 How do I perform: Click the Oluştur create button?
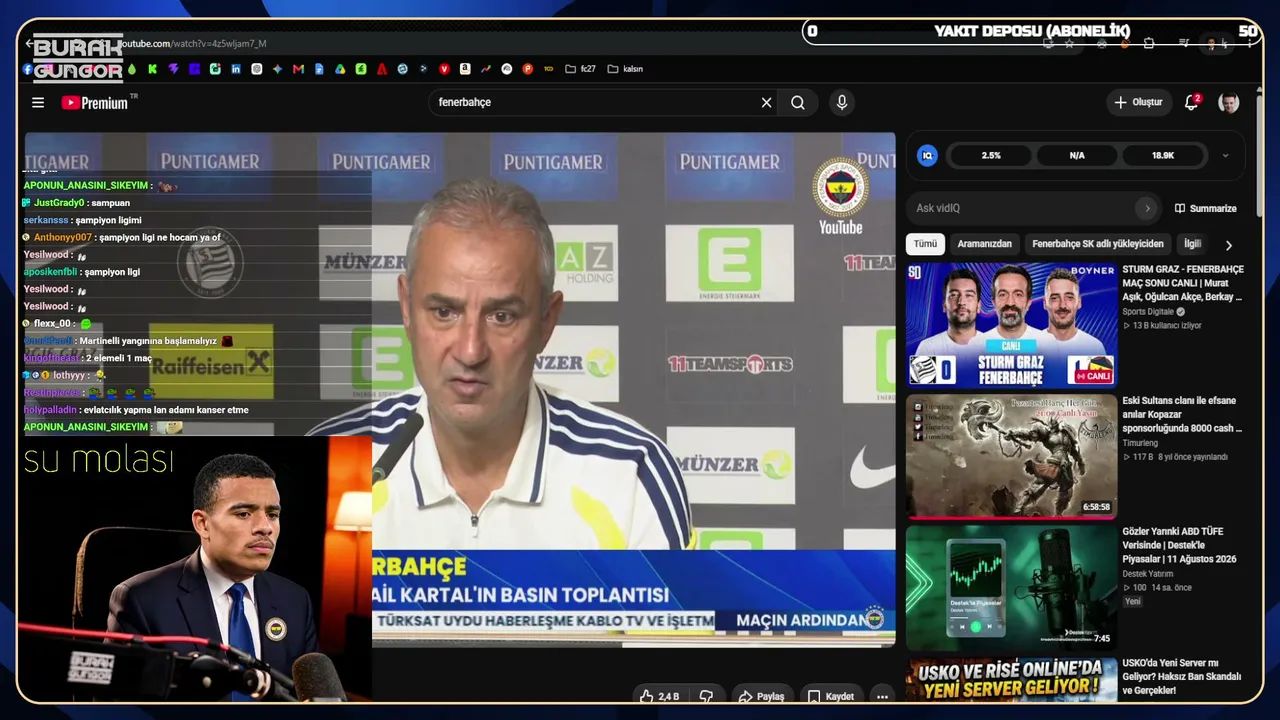(x=1139, y=102)
